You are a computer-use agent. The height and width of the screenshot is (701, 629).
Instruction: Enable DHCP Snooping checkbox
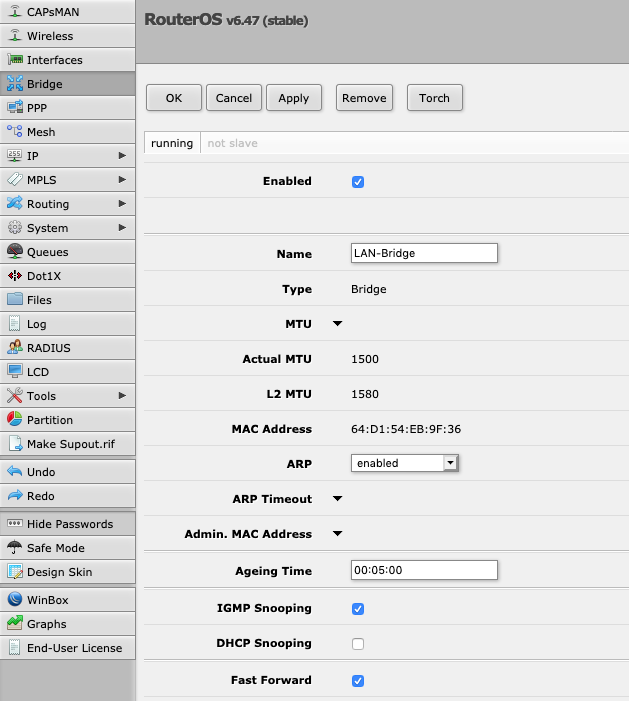point(358,643)
